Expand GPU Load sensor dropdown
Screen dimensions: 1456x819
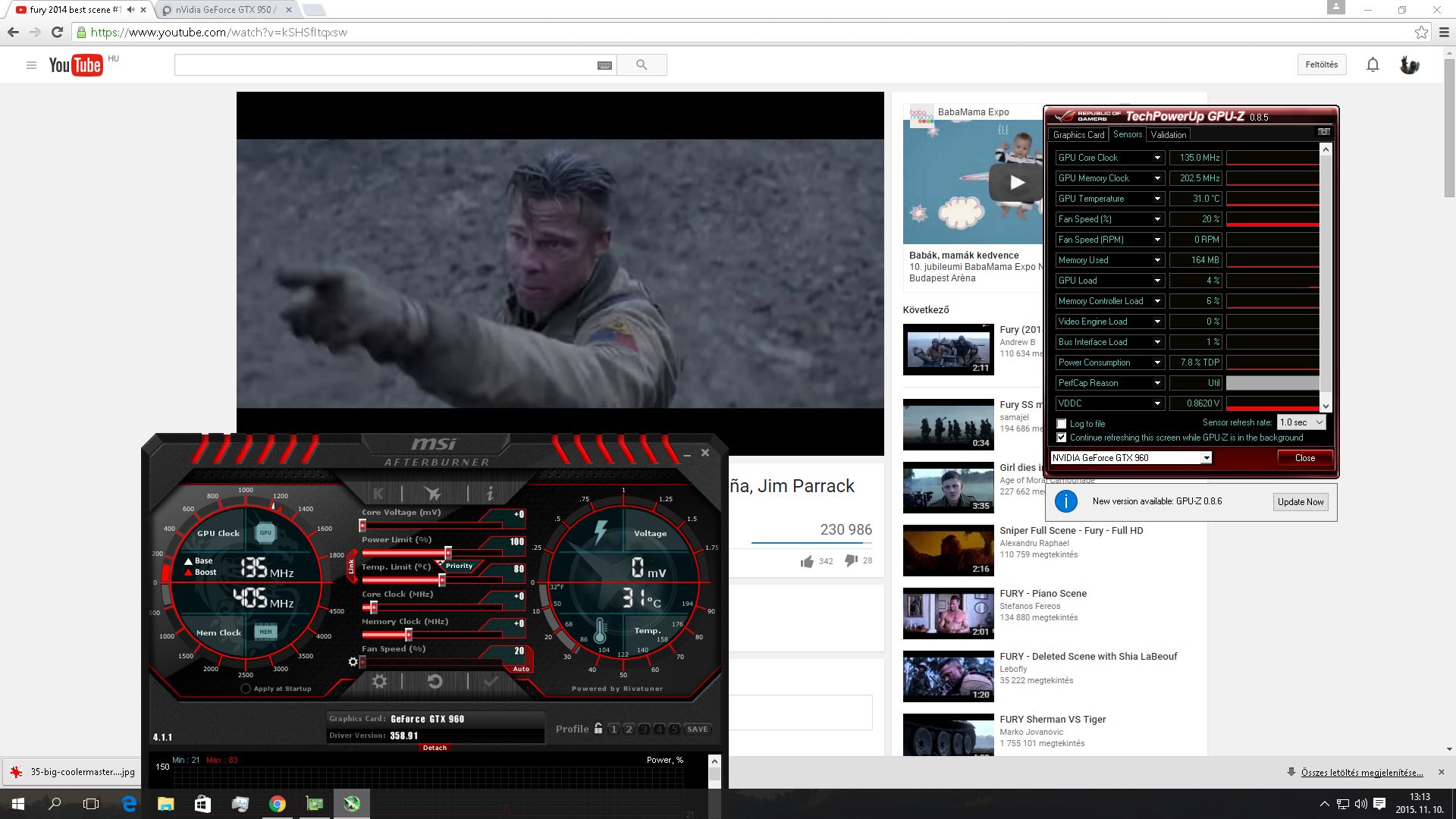click(1157, 281)
